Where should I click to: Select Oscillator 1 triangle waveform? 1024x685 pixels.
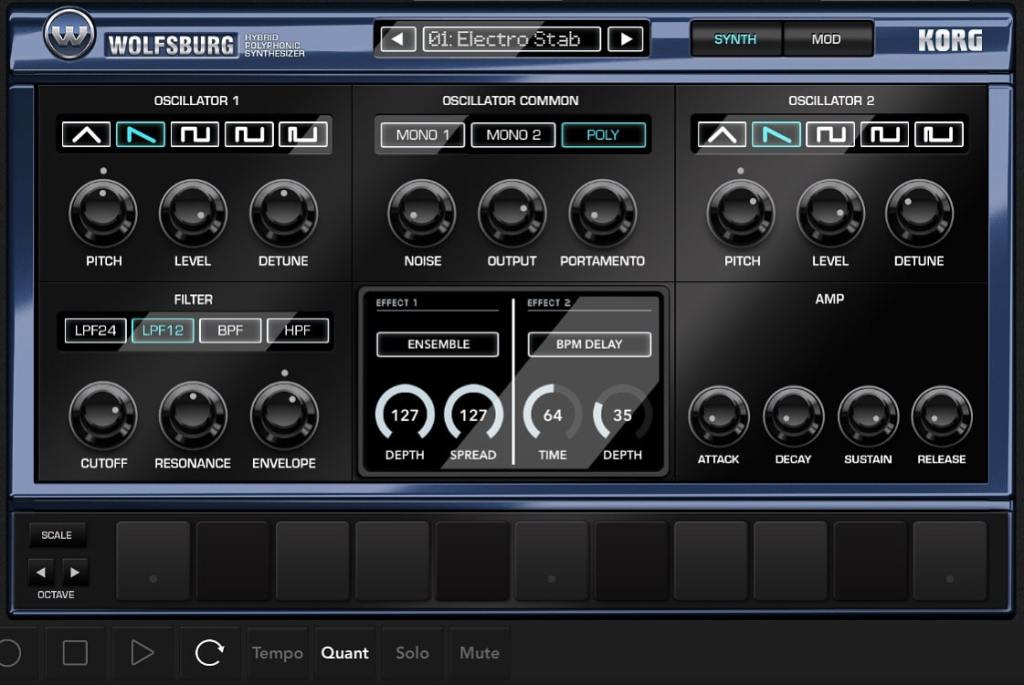click(86, 135)
